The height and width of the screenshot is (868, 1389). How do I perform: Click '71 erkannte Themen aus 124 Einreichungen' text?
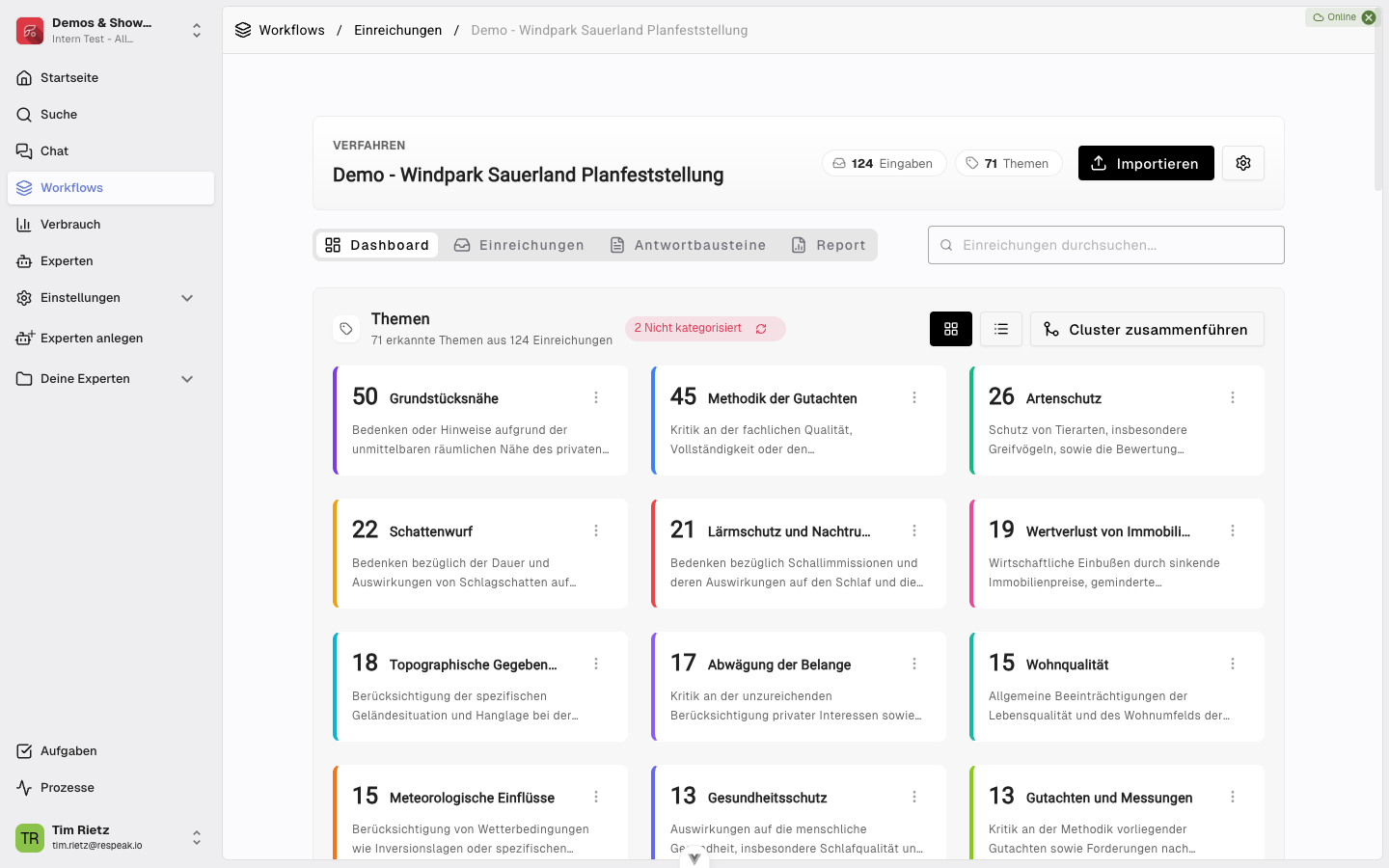point(492,340)
